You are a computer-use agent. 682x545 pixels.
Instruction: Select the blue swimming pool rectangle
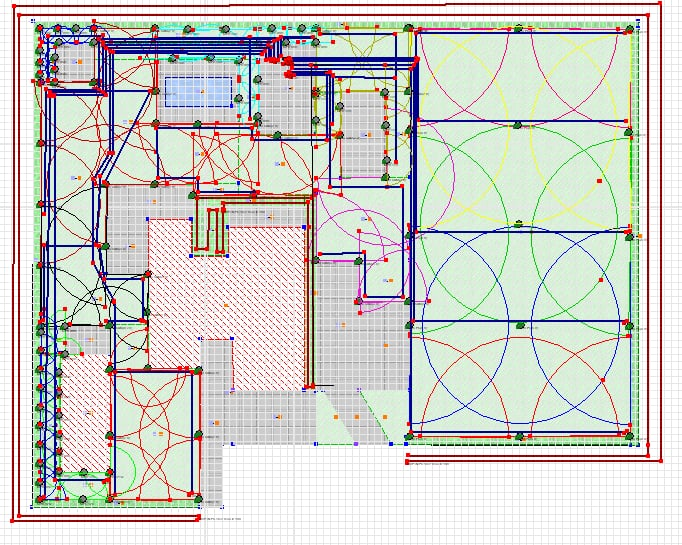[x=198, y=92]
